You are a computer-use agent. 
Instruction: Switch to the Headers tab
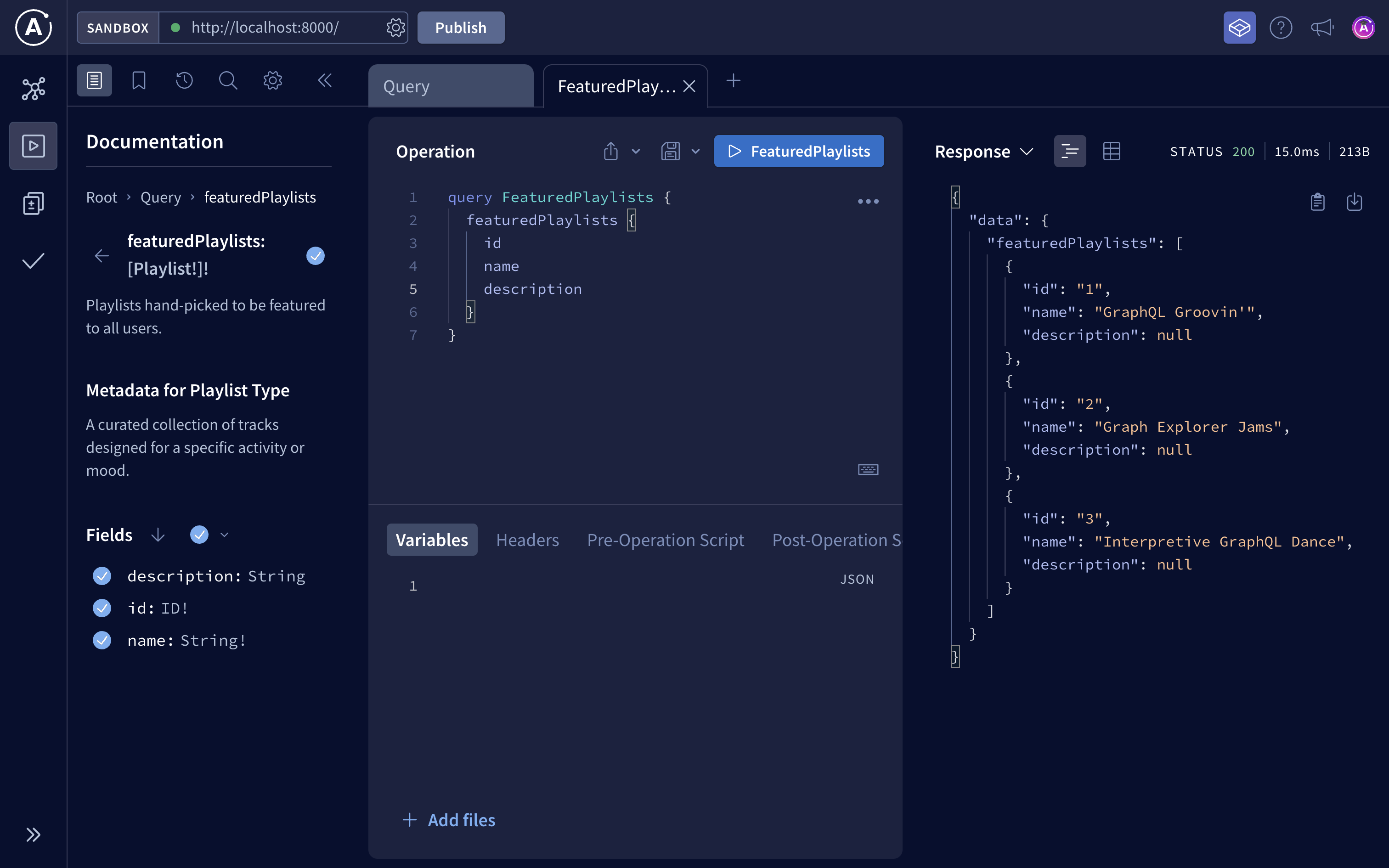[x=527, y=540]
